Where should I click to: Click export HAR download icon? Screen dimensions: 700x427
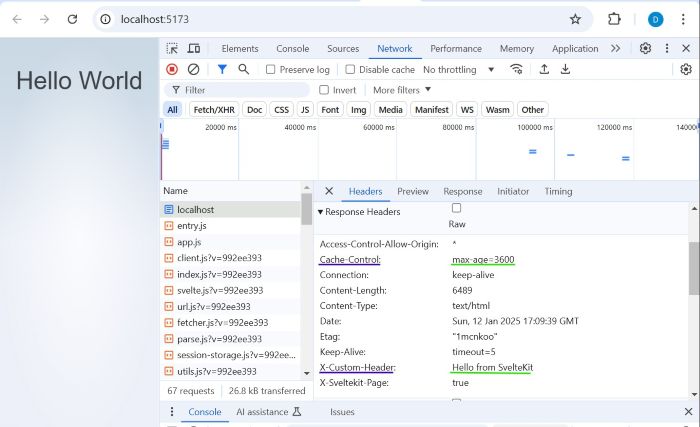click(566, 69)
